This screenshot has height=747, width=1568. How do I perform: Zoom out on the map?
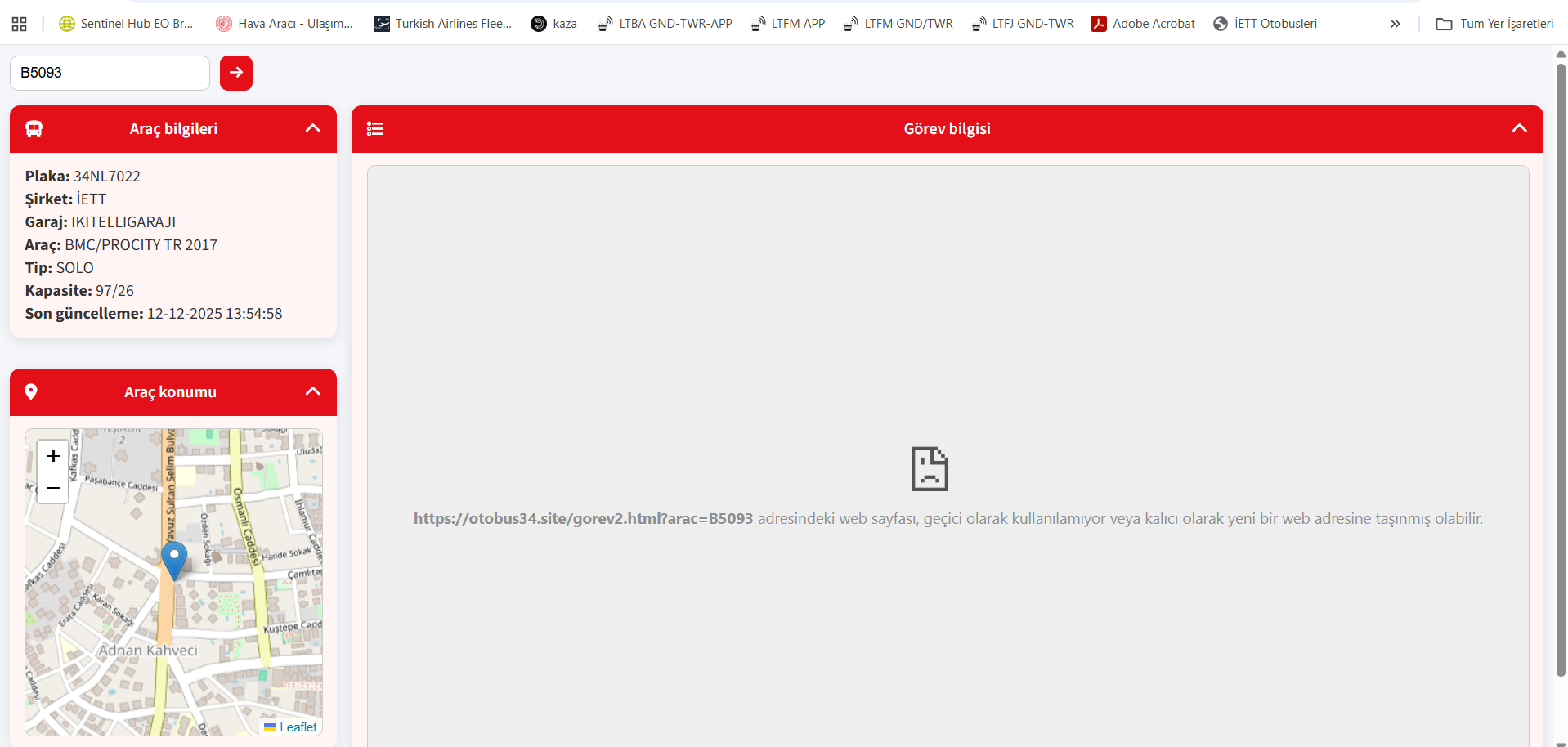[x=53, y=488]
